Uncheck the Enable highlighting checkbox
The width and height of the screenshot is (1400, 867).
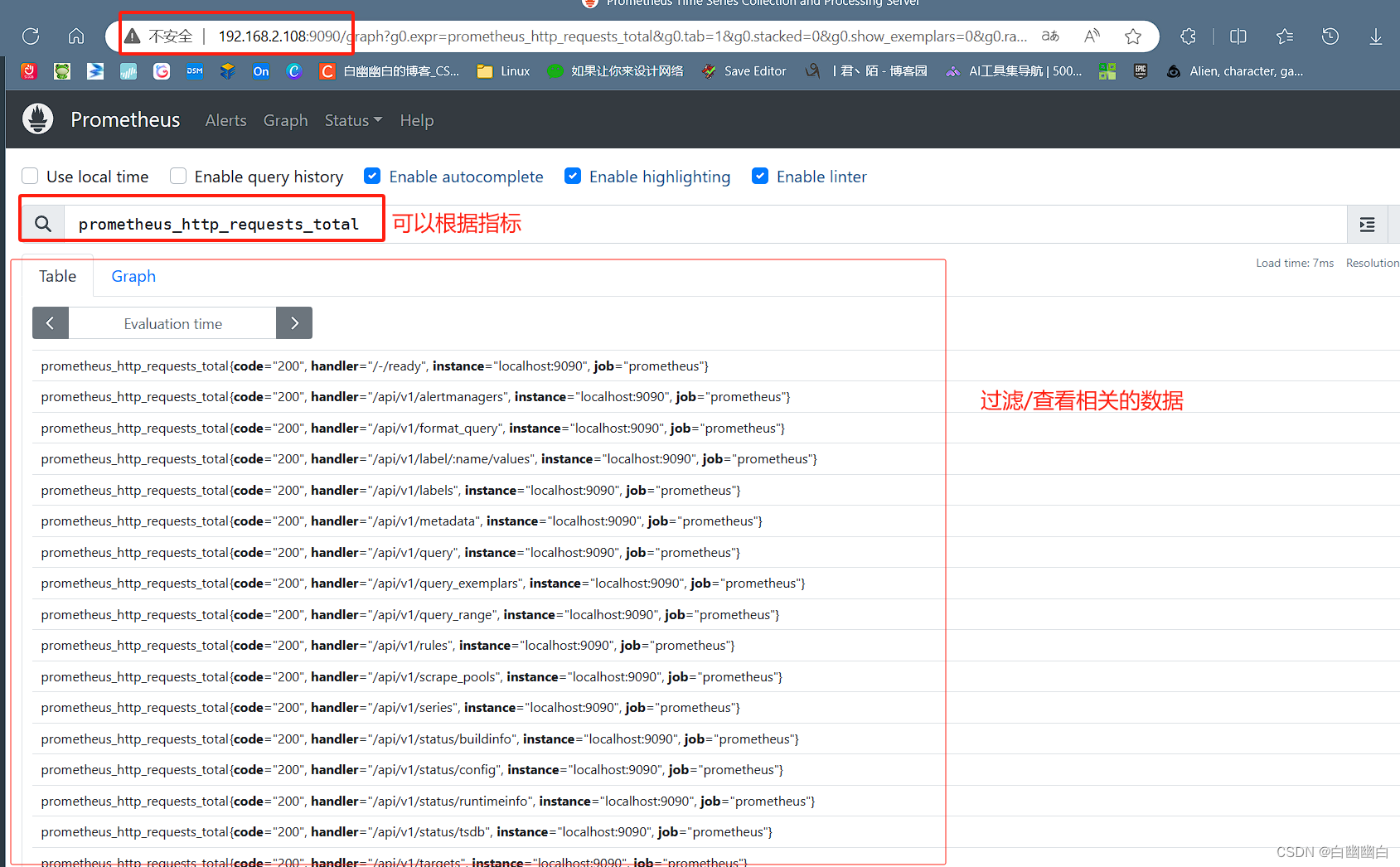click(x=573, y=176)
